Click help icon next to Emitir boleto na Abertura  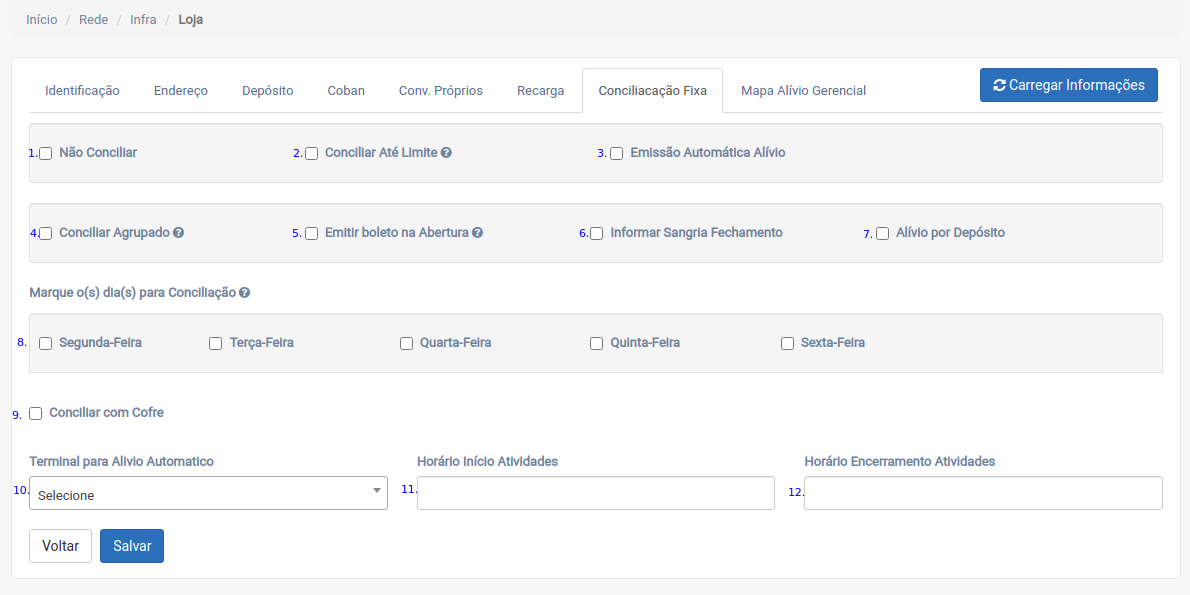tap(478, 233)
